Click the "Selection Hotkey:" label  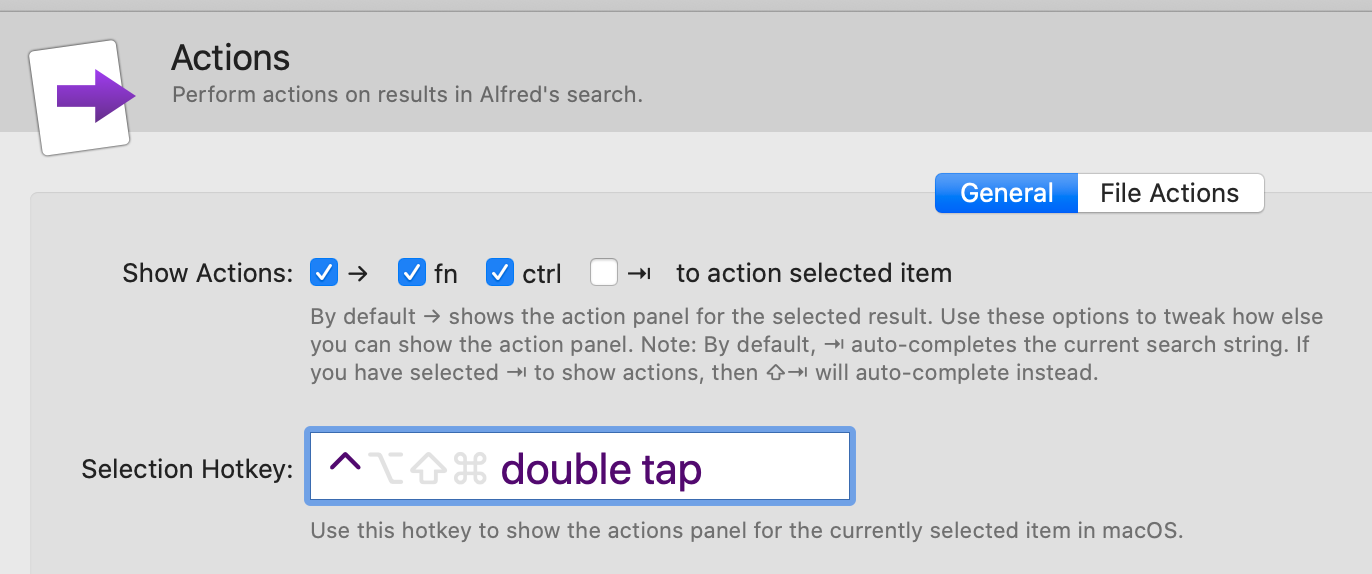[x=187, y=469]
